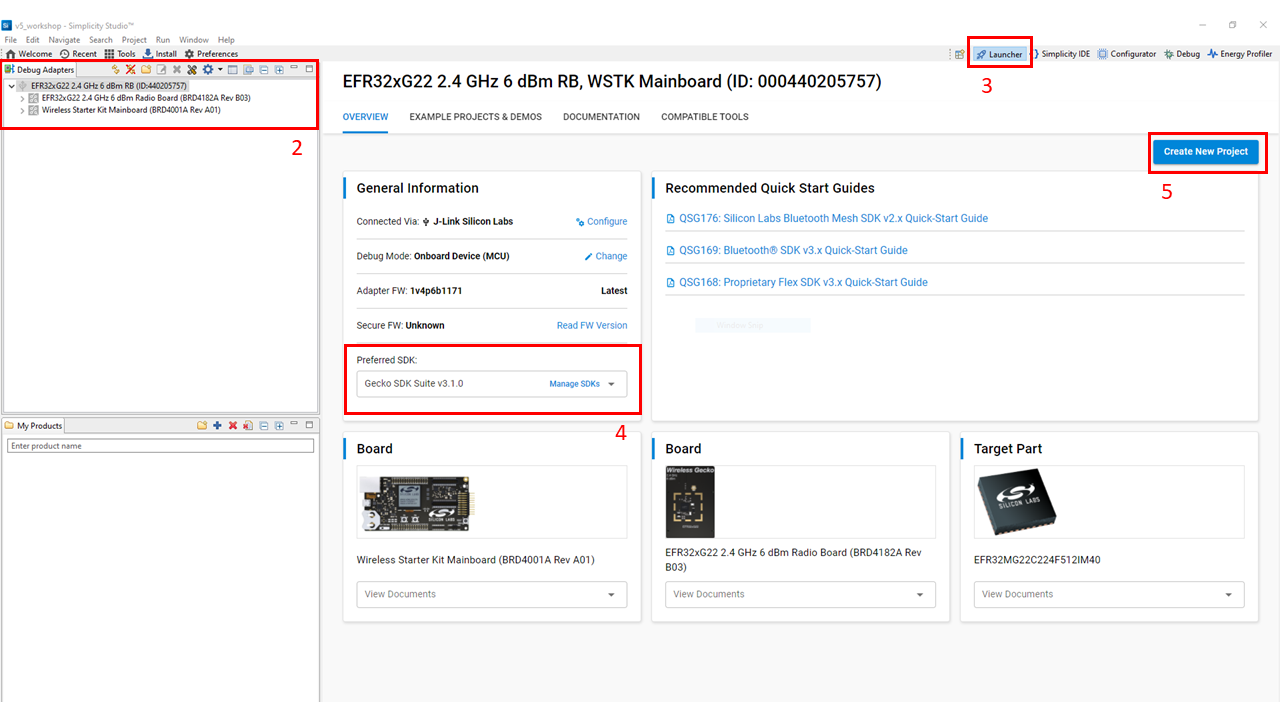Click the Manage SDKs link
The width and height of the screenshot is (1280, 720).
[574, 384]
